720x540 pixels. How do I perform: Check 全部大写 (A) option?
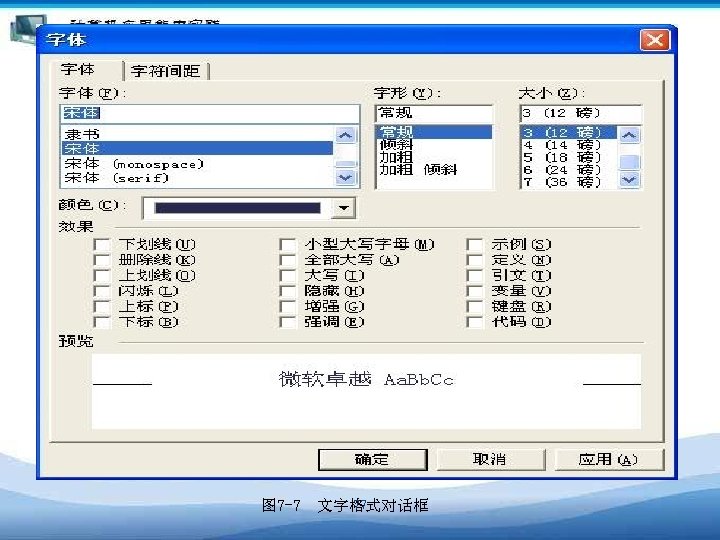tap(288, 260)
